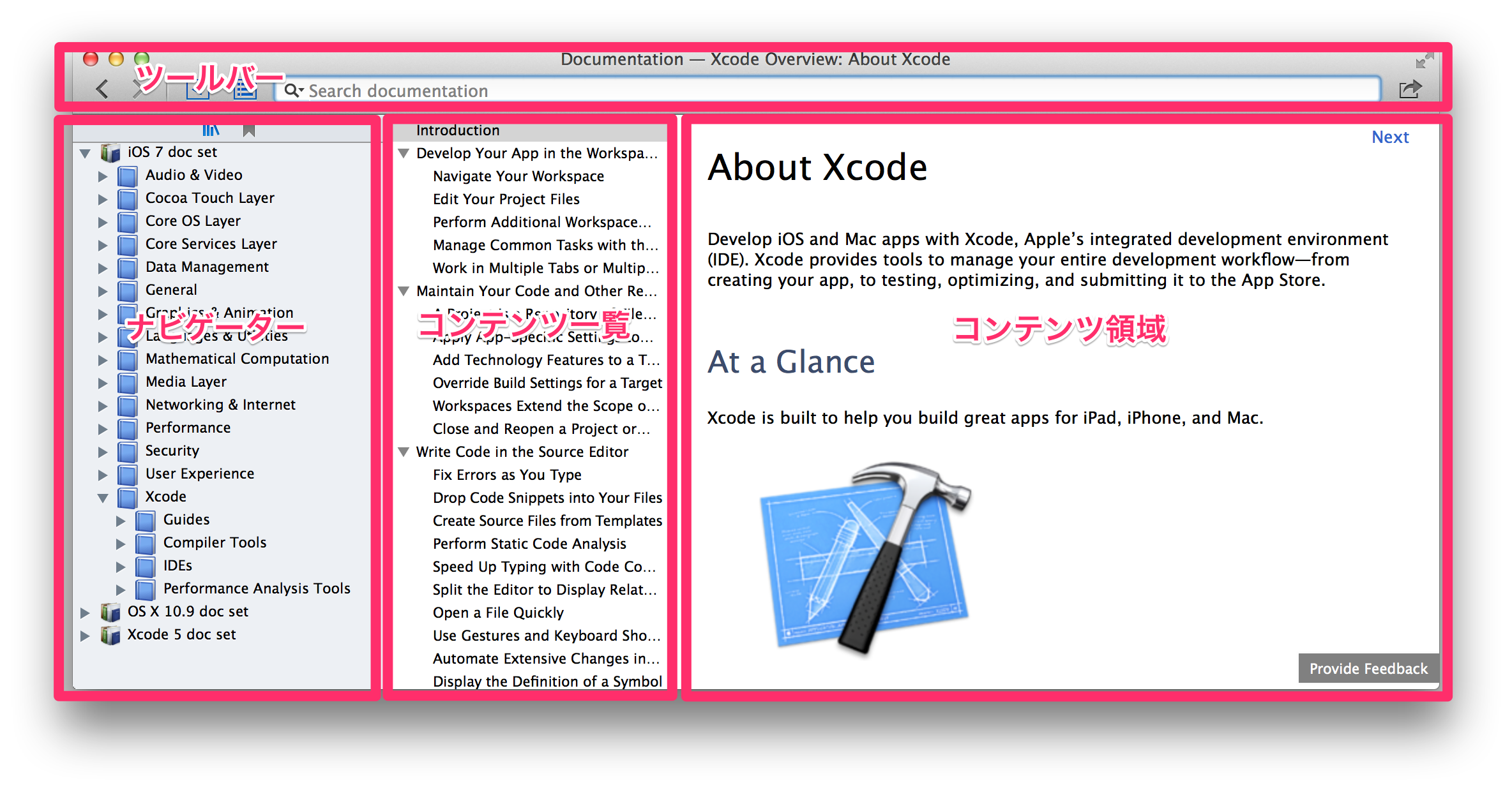Expand the Media Layer triangle
This screenshot has width=1512, height=790.
click(x=103, y=383)
